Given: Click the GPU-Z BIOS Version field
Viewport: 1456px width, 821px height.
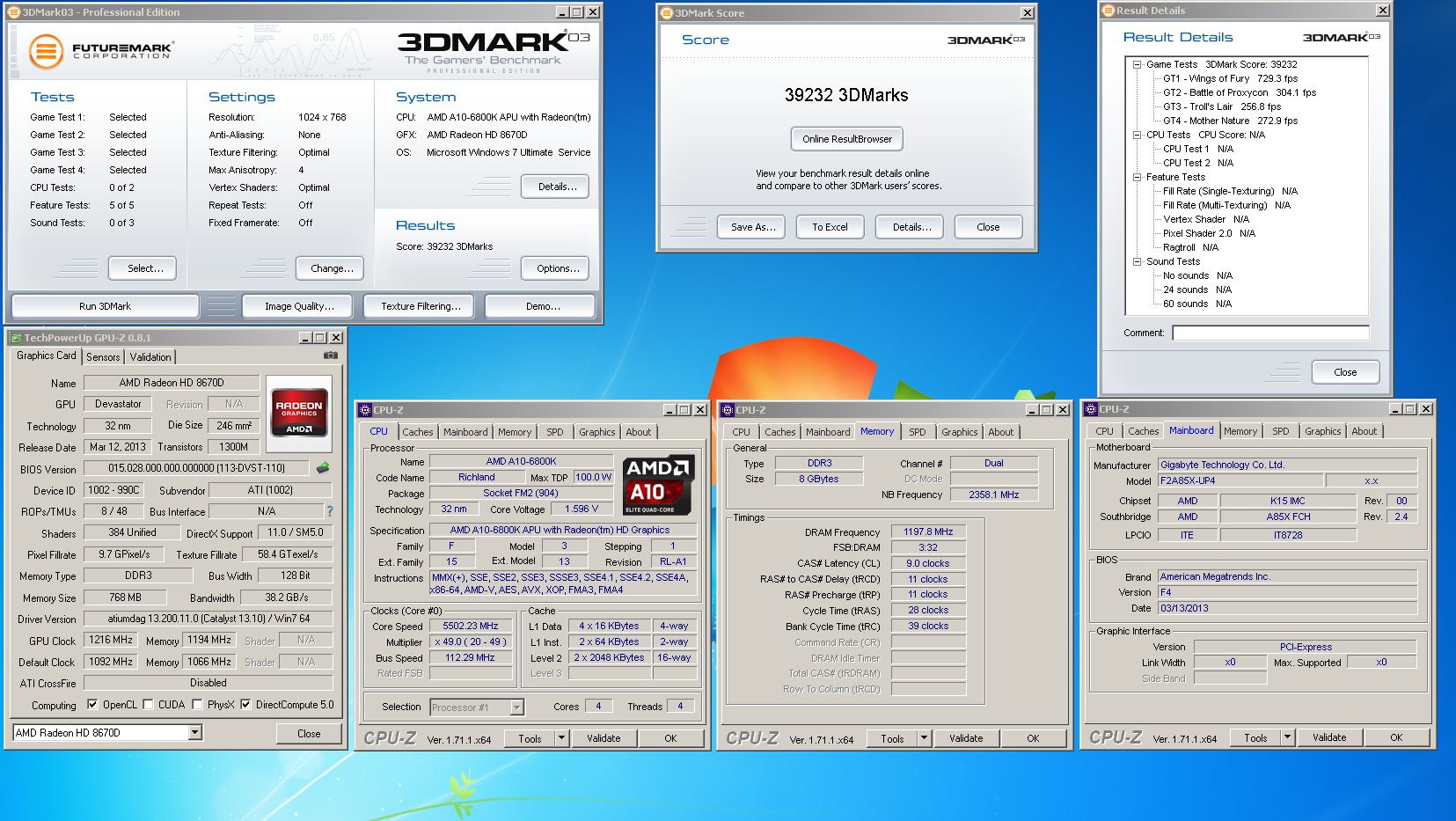Looking at the screenshot, I should [197, 469].
